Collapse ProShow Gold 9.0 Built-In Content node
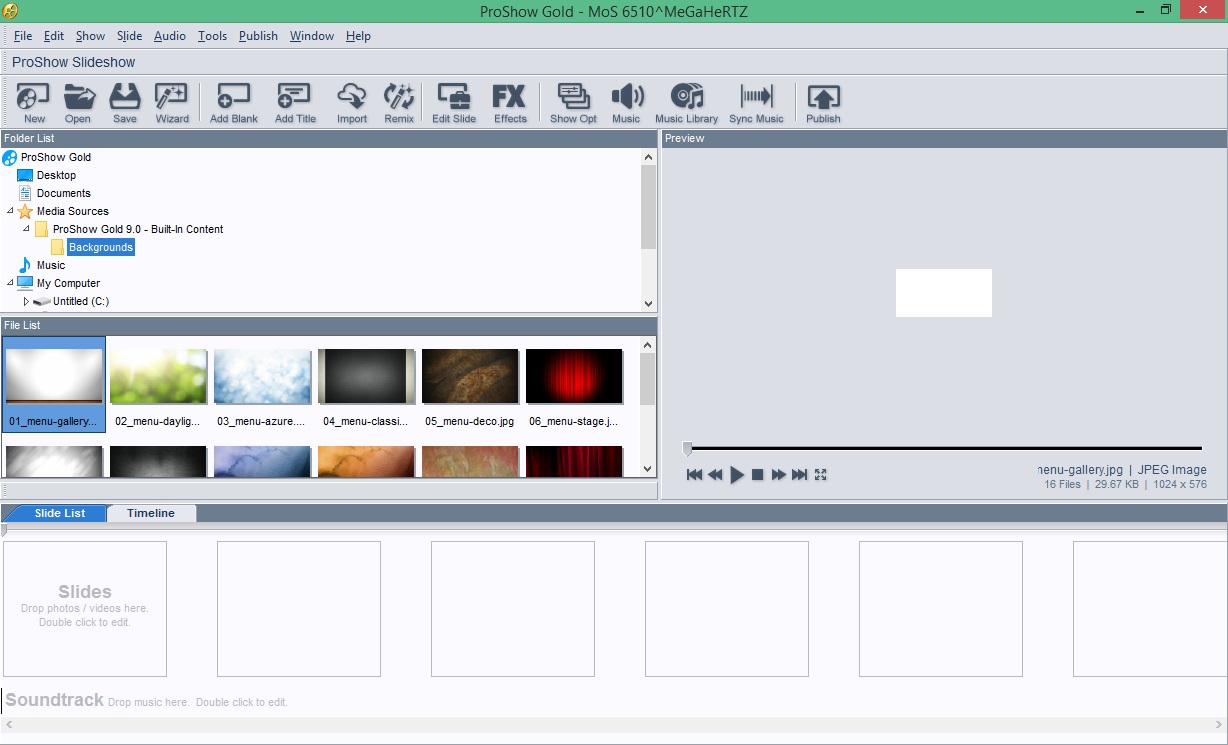Image resolution: width=1228 pixels, height=745 pixels. point(26,229)
